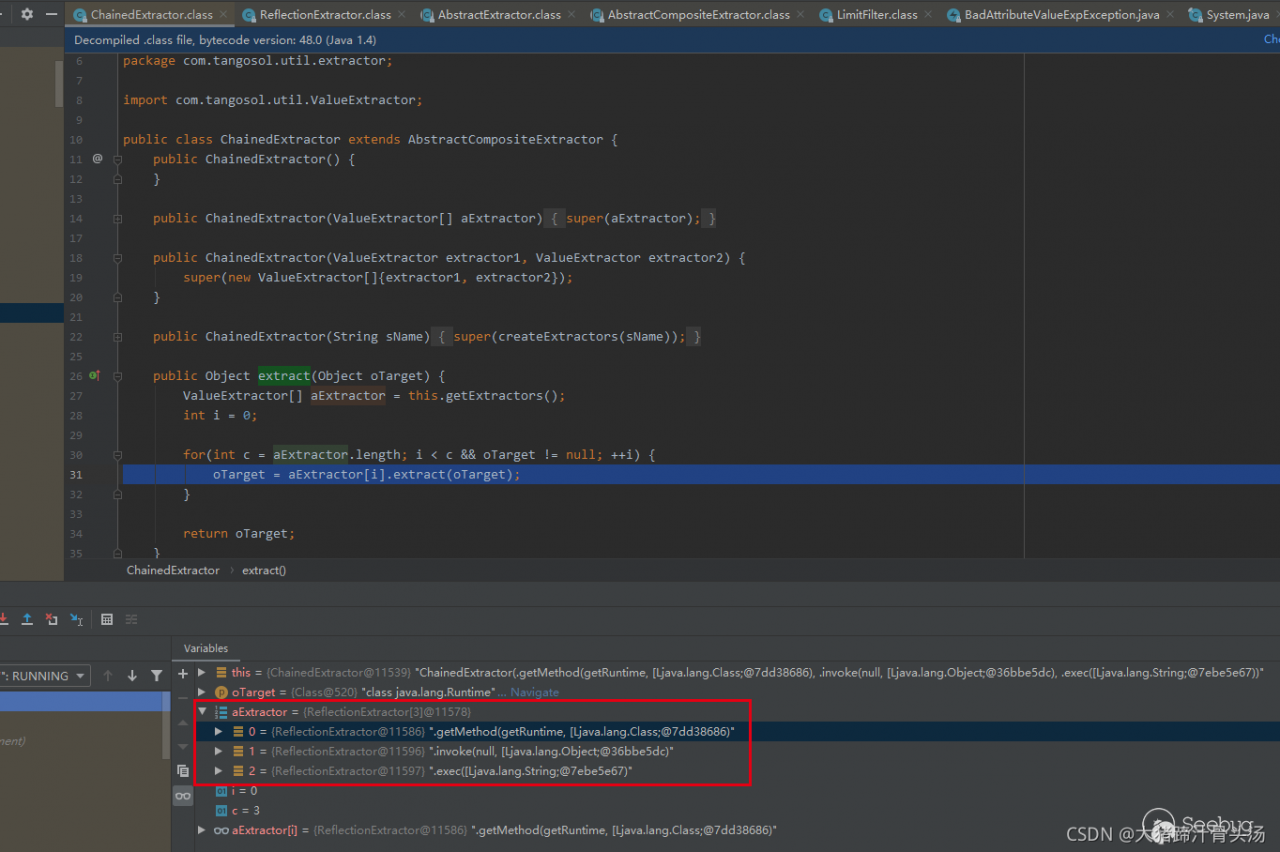This screenshot has width=1280, height=852.
Task: Filter frames with the funnel icon
Action: click(156, 676)
